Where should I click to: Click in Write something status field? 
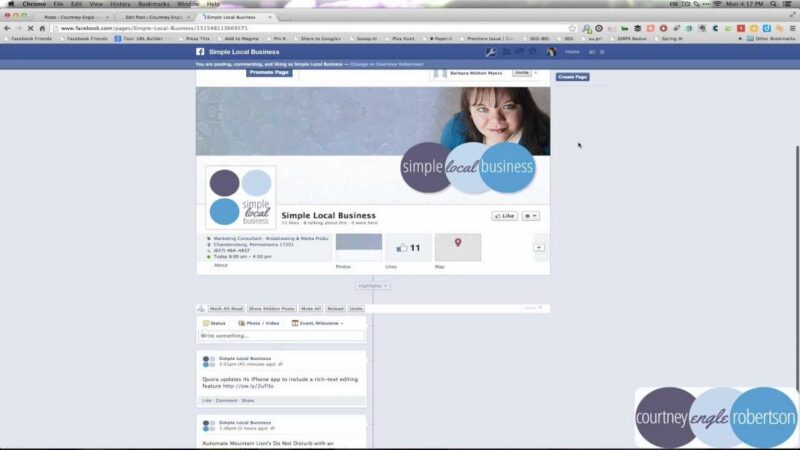click(x=282, y=336)
